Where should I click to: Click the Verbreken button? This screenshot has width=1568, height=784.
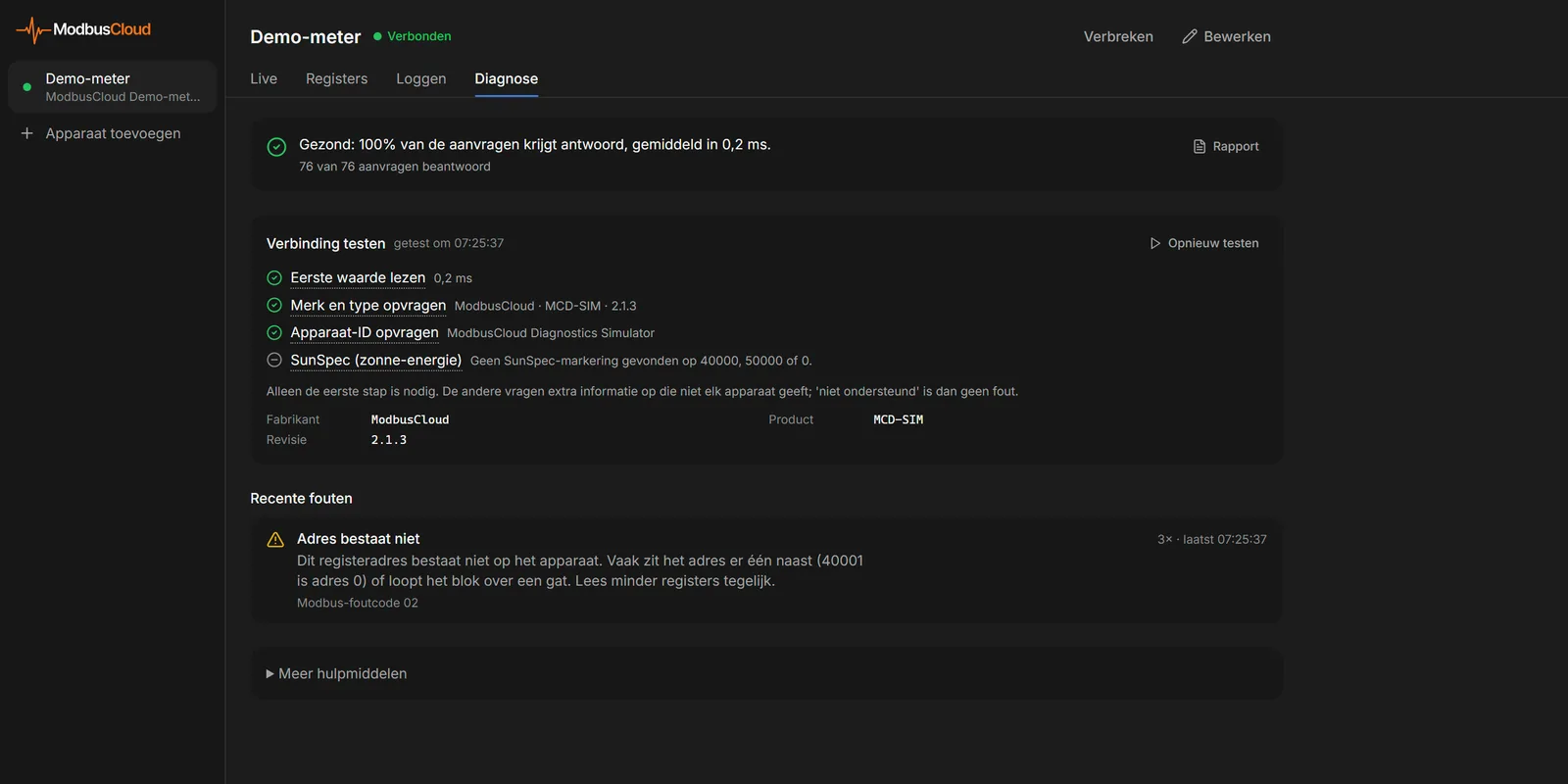point(1118,36)
